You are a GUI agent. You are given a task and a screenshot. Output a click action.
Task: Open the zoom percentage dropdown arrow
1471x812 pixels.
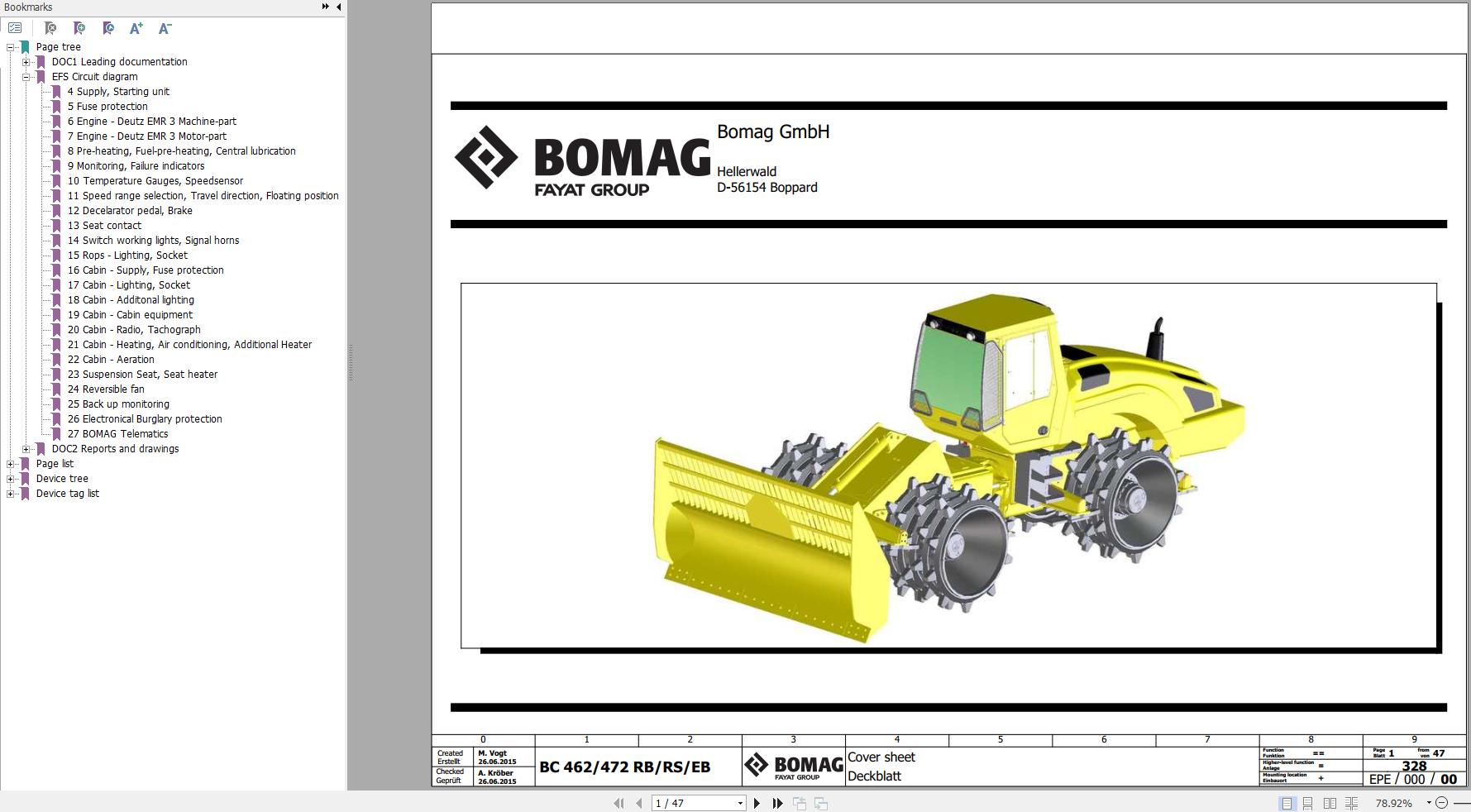tap(1428, 803)
